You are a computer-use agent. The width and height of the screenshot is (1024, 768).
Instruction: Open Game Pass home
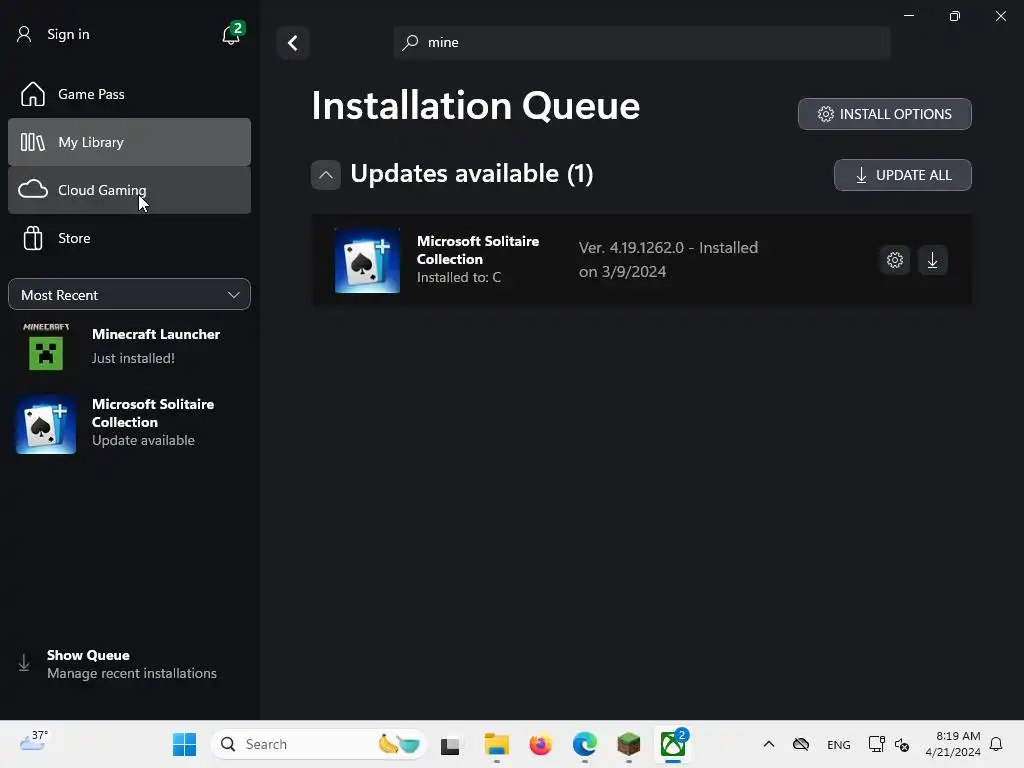[x=129, y=94]
